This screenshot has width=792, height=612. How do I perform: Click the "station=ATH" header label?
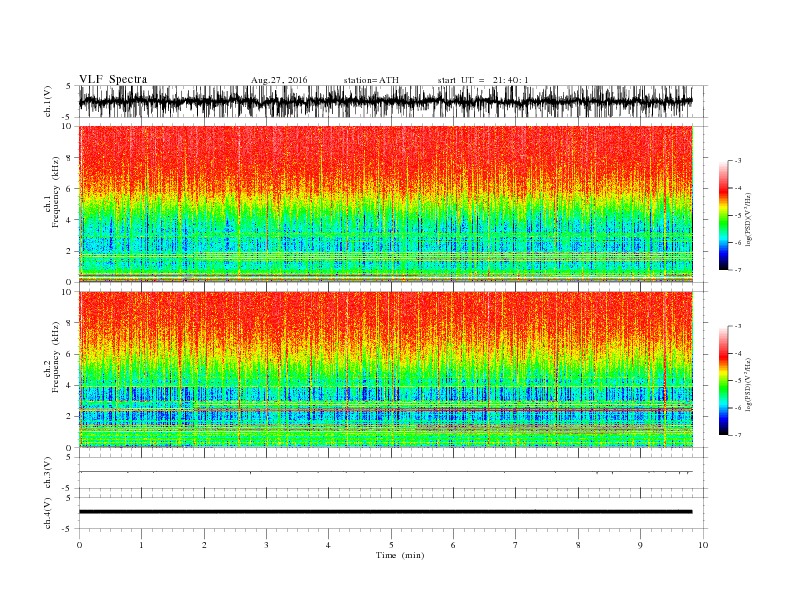371,80
